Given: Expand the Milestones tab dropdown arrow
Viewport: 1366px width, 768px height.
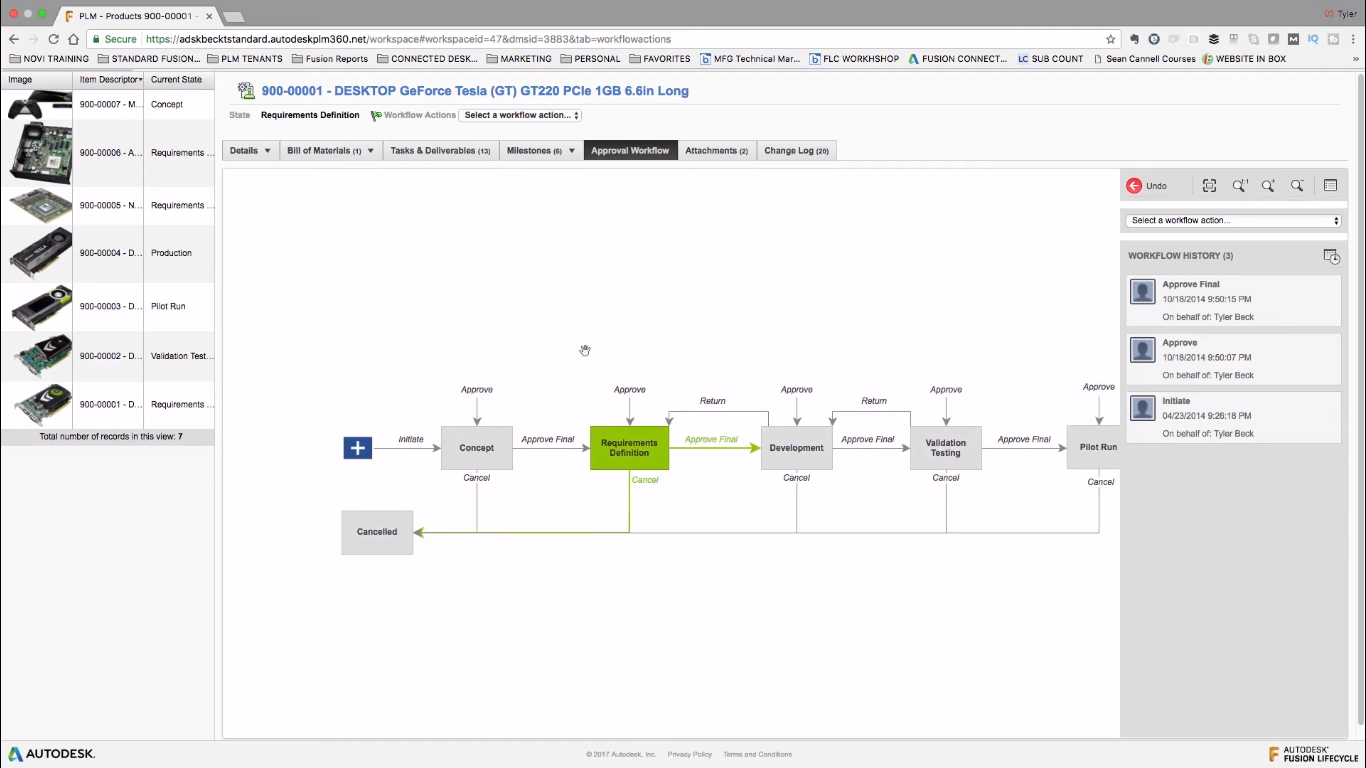Looking at the screenshot, I should tap(572, 151).
